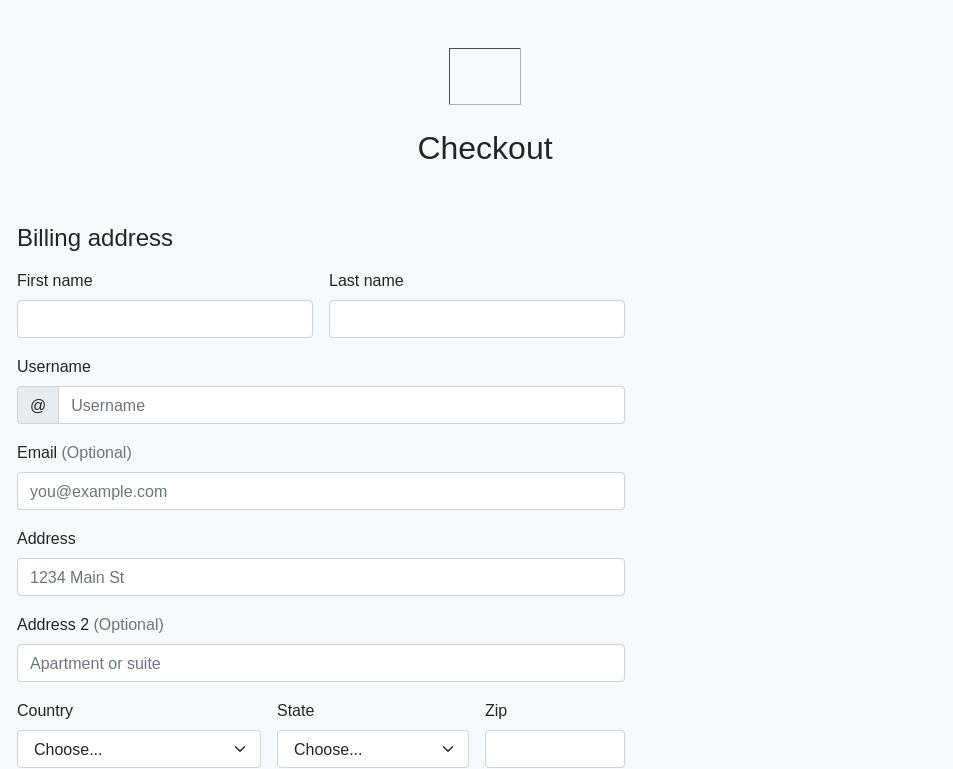Select the Username input field
This screenshot has width=953, height=769.
[341, 405]
